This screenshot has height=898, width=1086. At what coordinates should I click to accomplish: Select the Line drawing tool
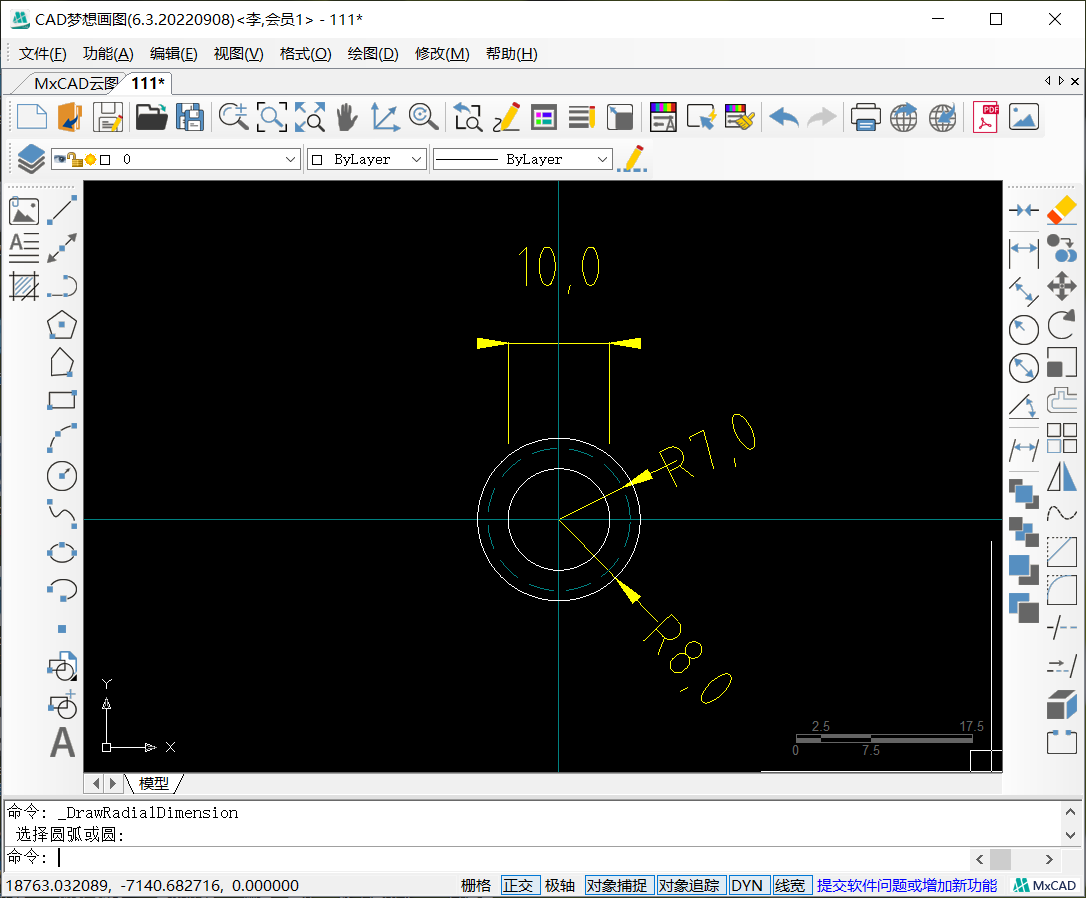click(62, 210)
